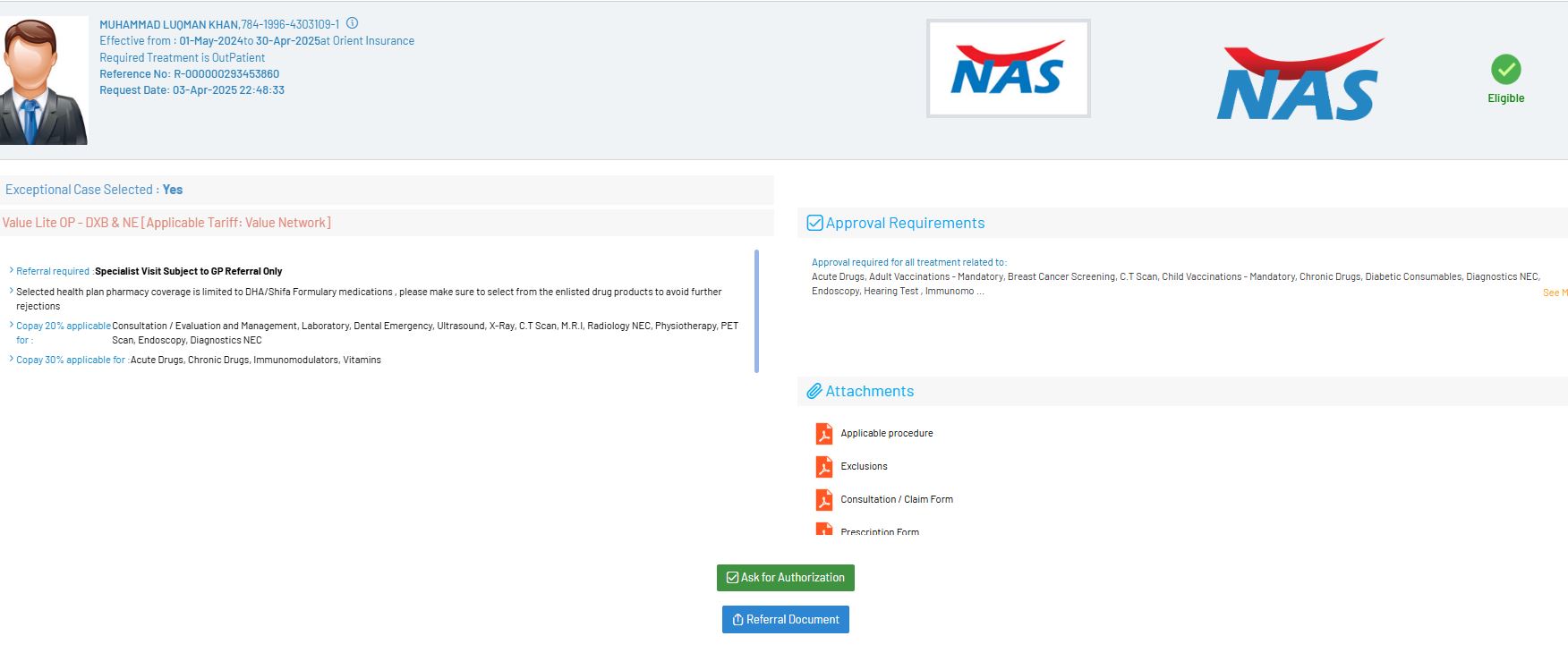Click the Approval Requirements heading

(x=905, y=223)
